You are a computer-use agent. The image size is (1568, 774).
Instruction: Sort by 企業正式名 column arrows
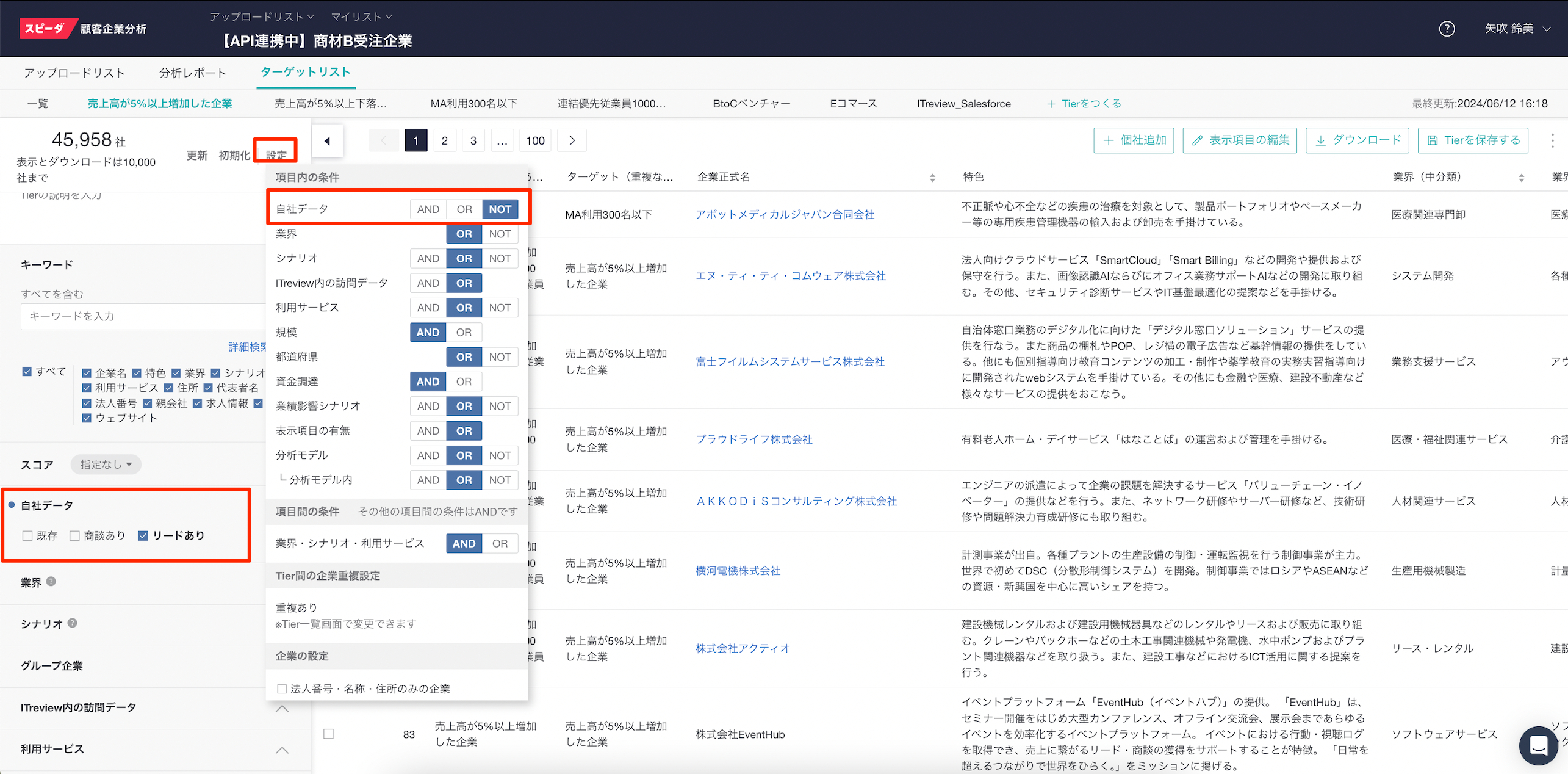932,178
